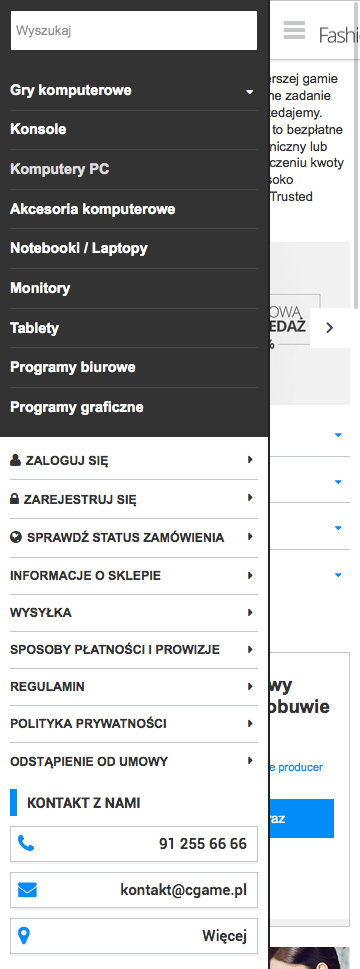This screenshot has height=969, width=360.
Task: Expand the Informacje o sklepie arrow
Action: tap(250, 575)
